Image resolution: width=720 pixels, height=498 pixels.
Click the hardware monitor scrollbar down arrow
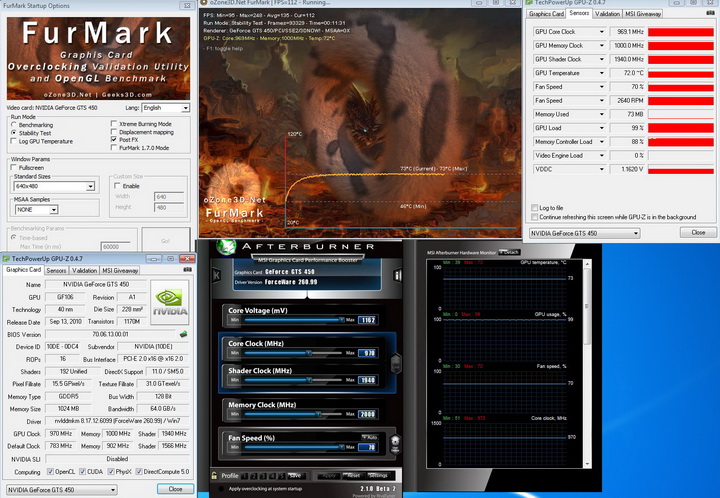[587, 464]
